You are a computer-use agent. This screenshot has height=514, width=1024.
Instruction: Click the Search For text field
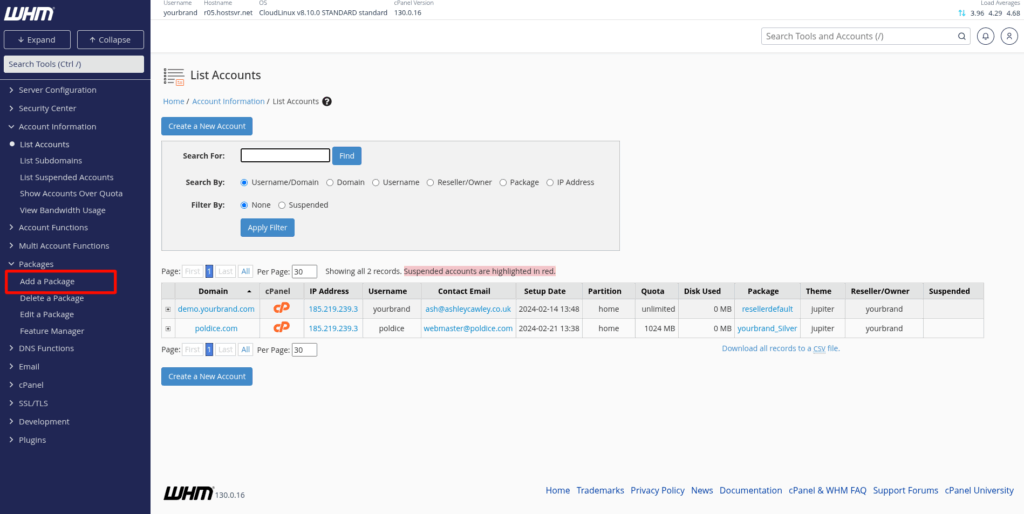pyautogui.click(x=285, y=156)
